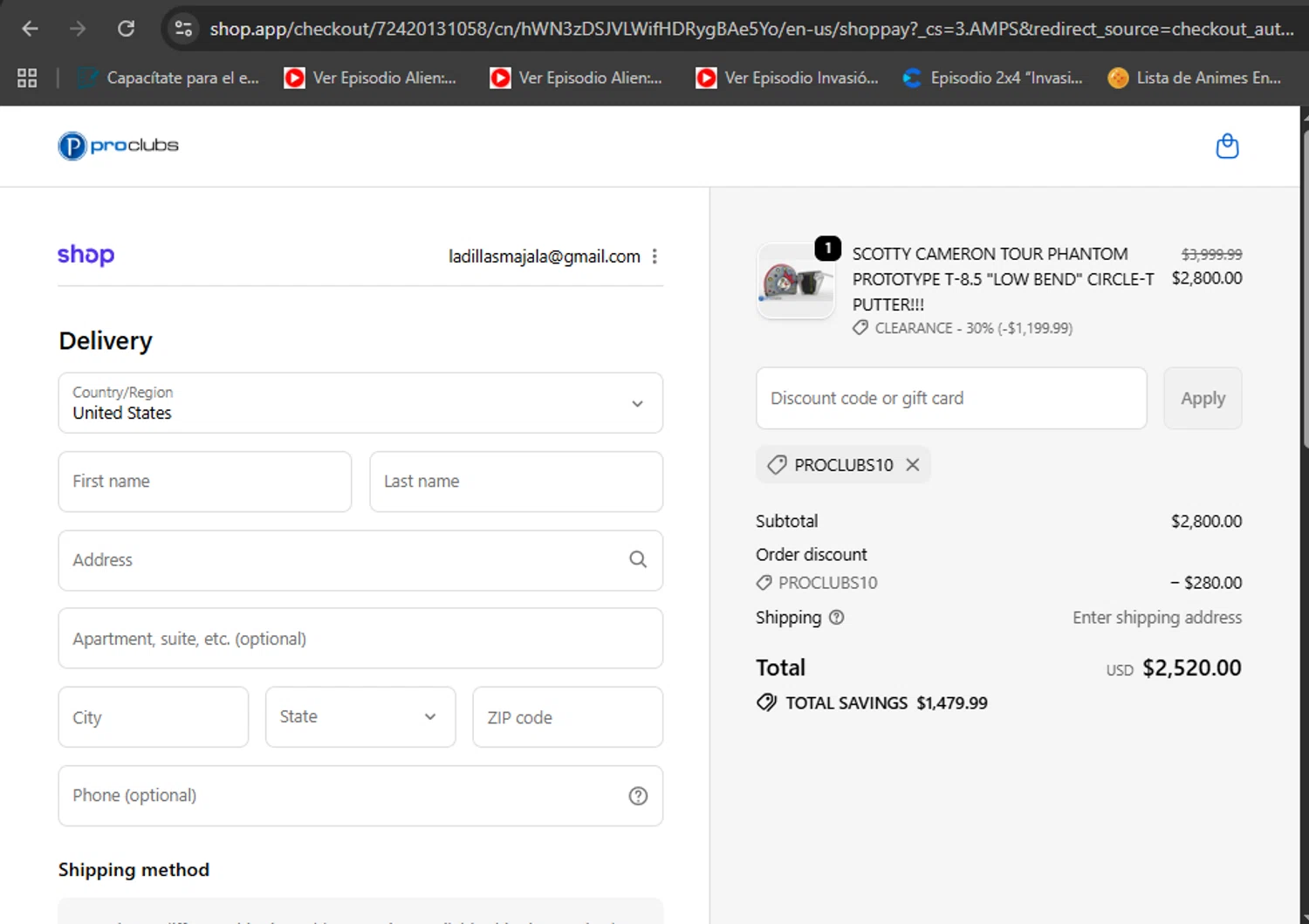Open 'Episodio 2x4 Invasi...' bookmark

click(993, 78)
